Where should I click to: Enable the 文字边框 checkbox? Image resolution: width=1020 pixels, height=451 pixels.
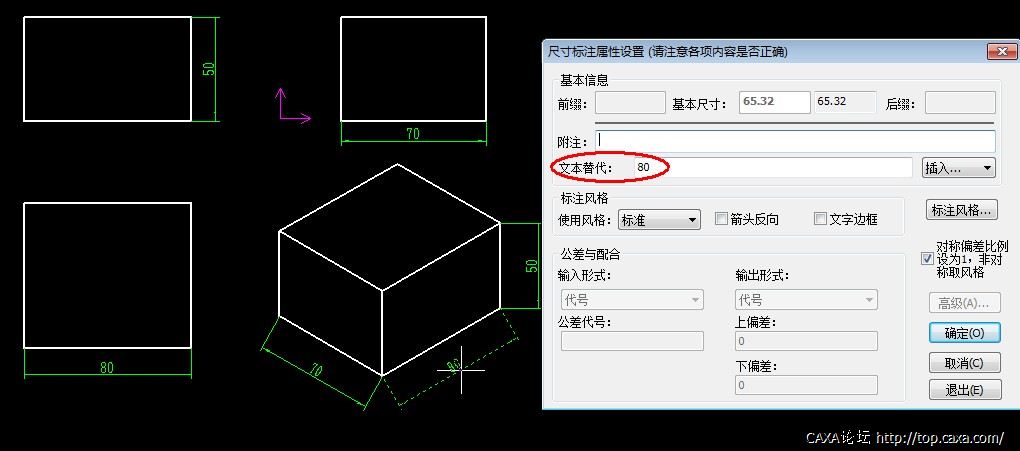(x=820, y=219)
